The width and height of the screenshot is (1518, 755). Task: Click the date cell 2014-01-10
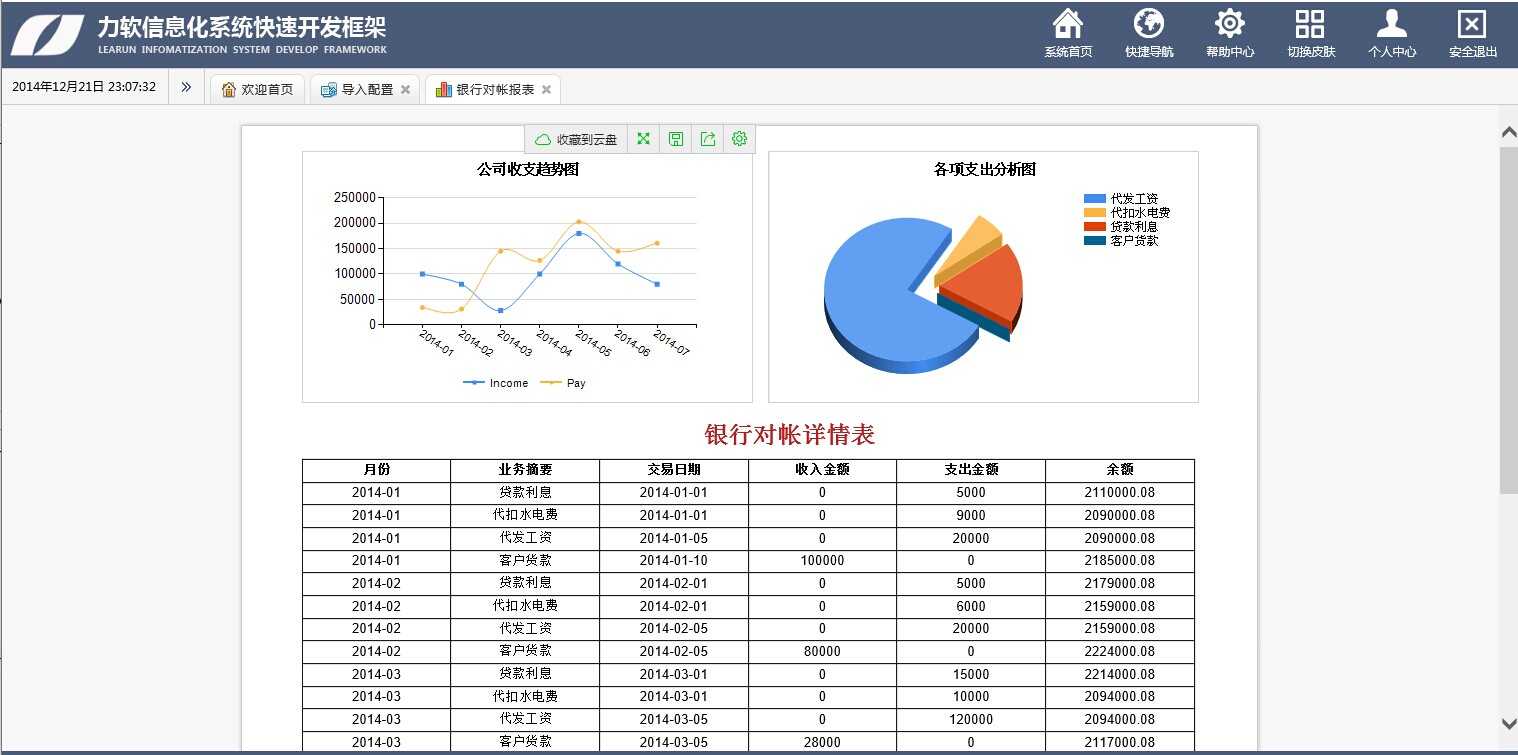click(x=674, y=561)
